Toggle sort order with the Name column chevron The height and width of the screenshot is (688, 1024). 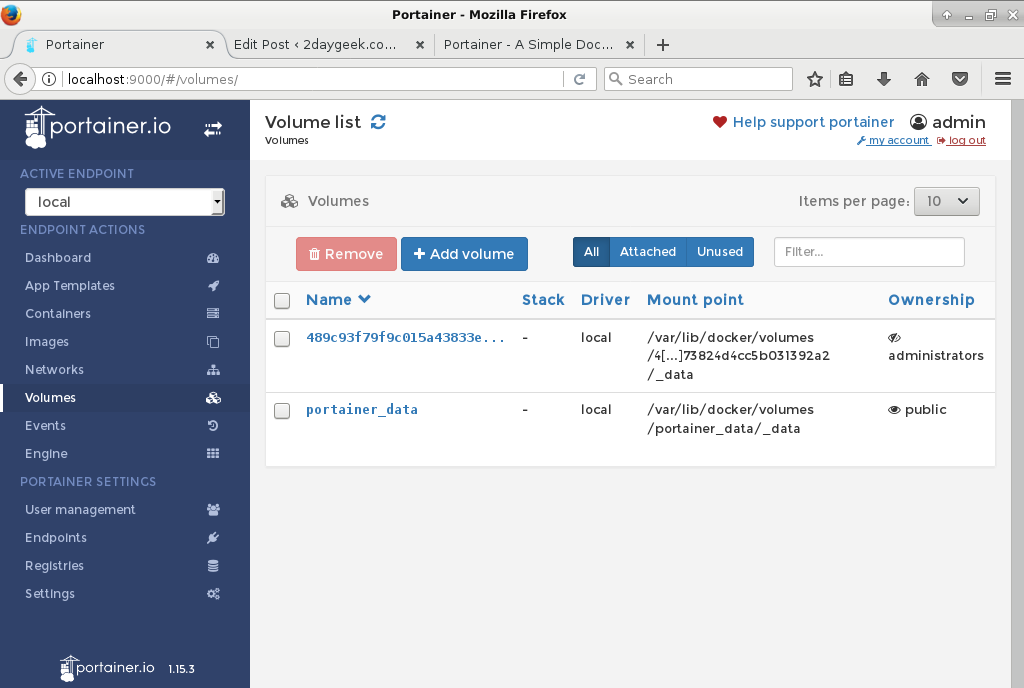coord(364,299)
